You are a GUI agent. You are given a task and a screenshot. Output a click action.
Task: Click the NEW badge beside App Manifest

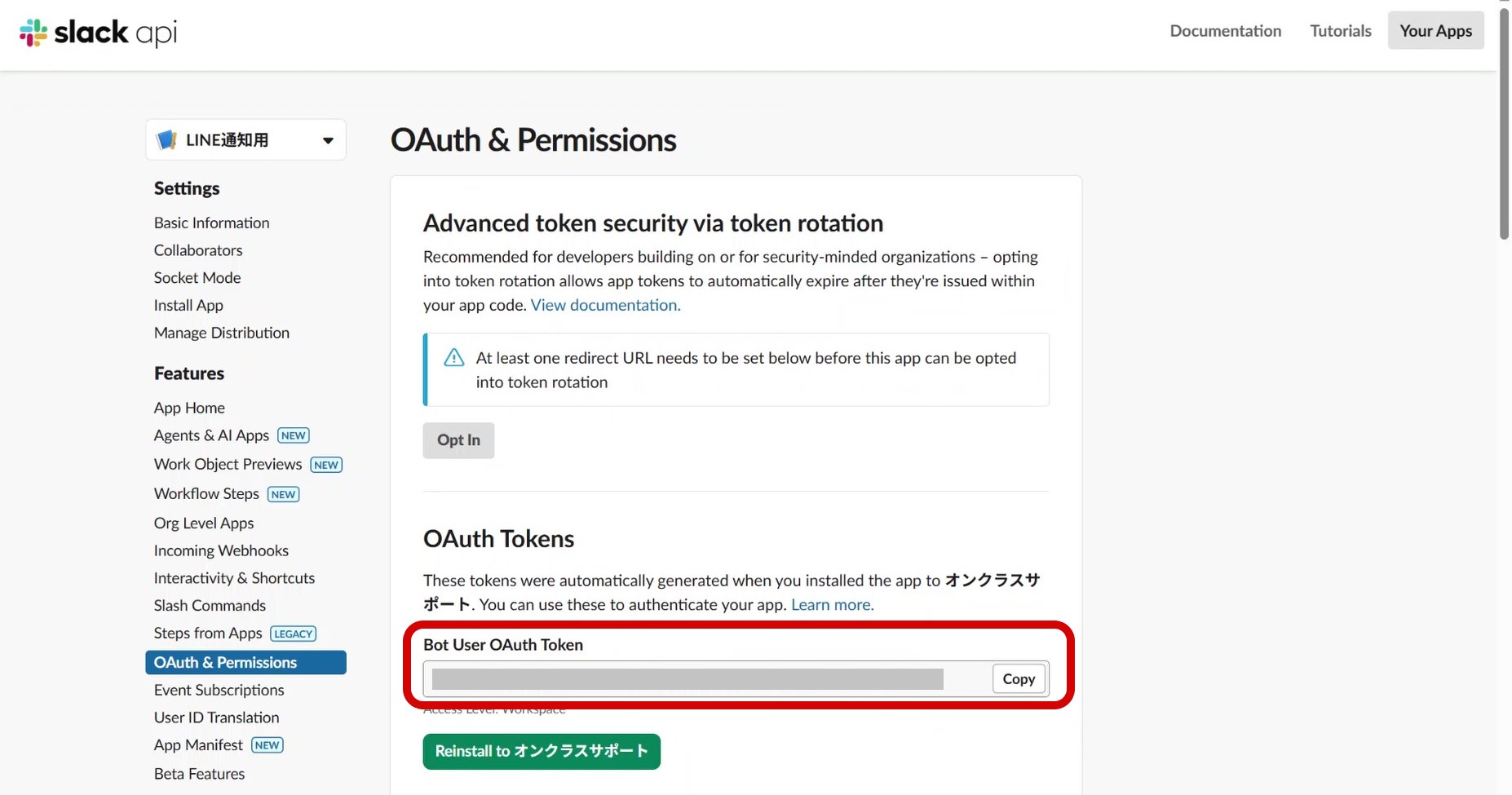point(267,745)
